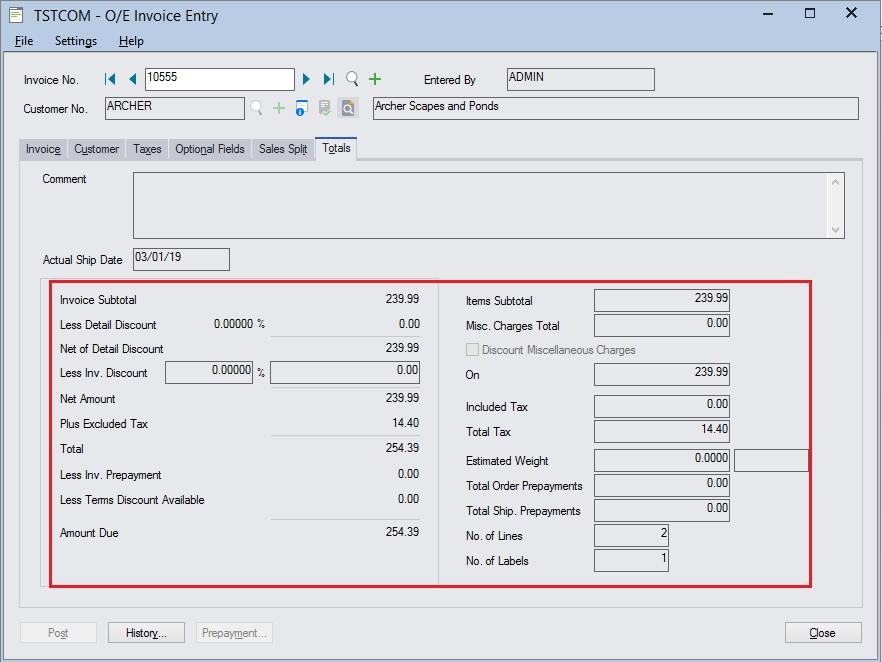Click the Close button at bottom
Screen dimensions: 882x662
click(823, 633)
